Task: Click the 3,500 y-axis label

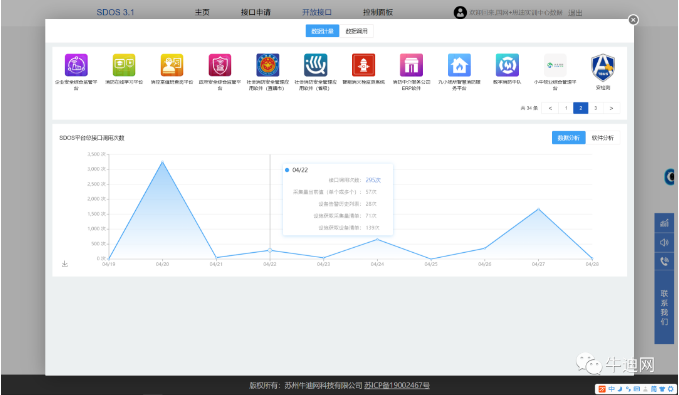Action: click(96, 154)
